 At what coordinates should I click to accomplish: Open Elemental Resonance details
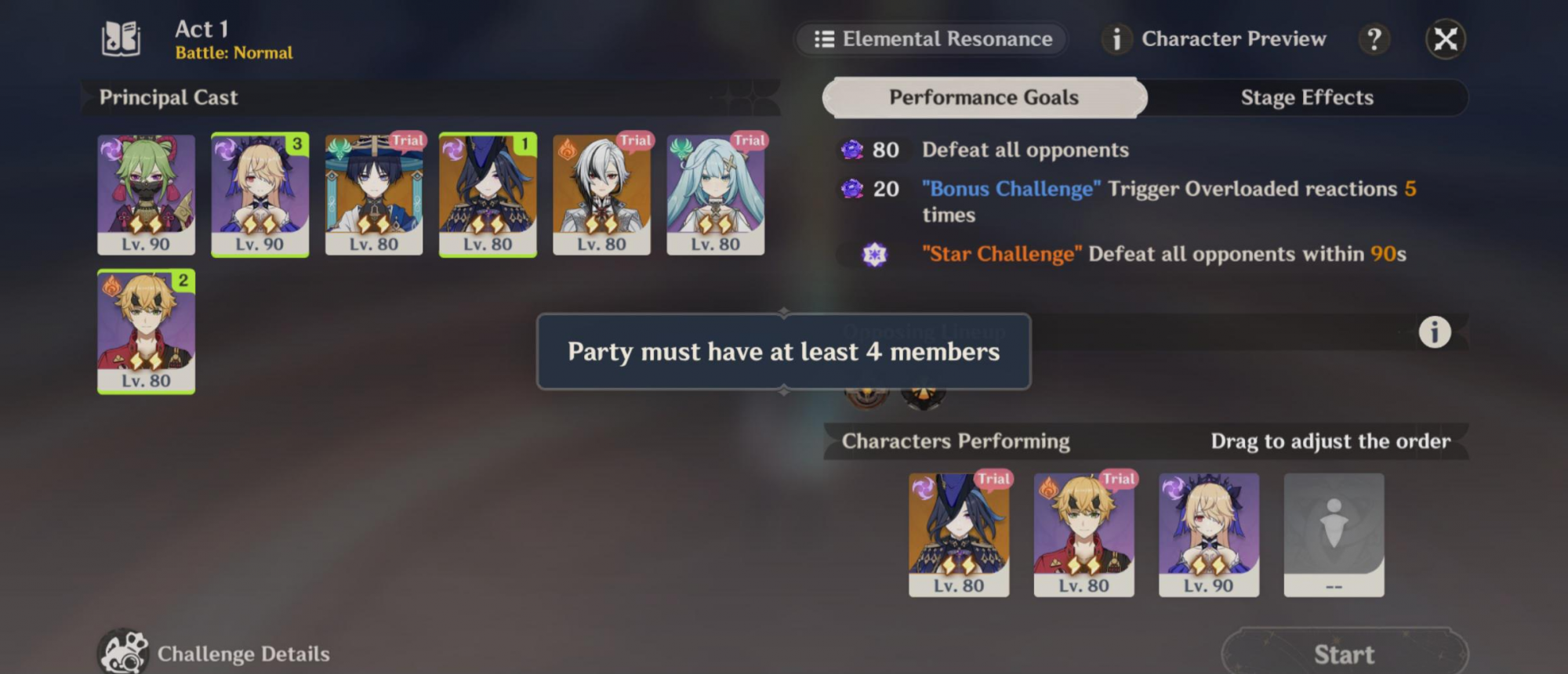click(932, 39)
